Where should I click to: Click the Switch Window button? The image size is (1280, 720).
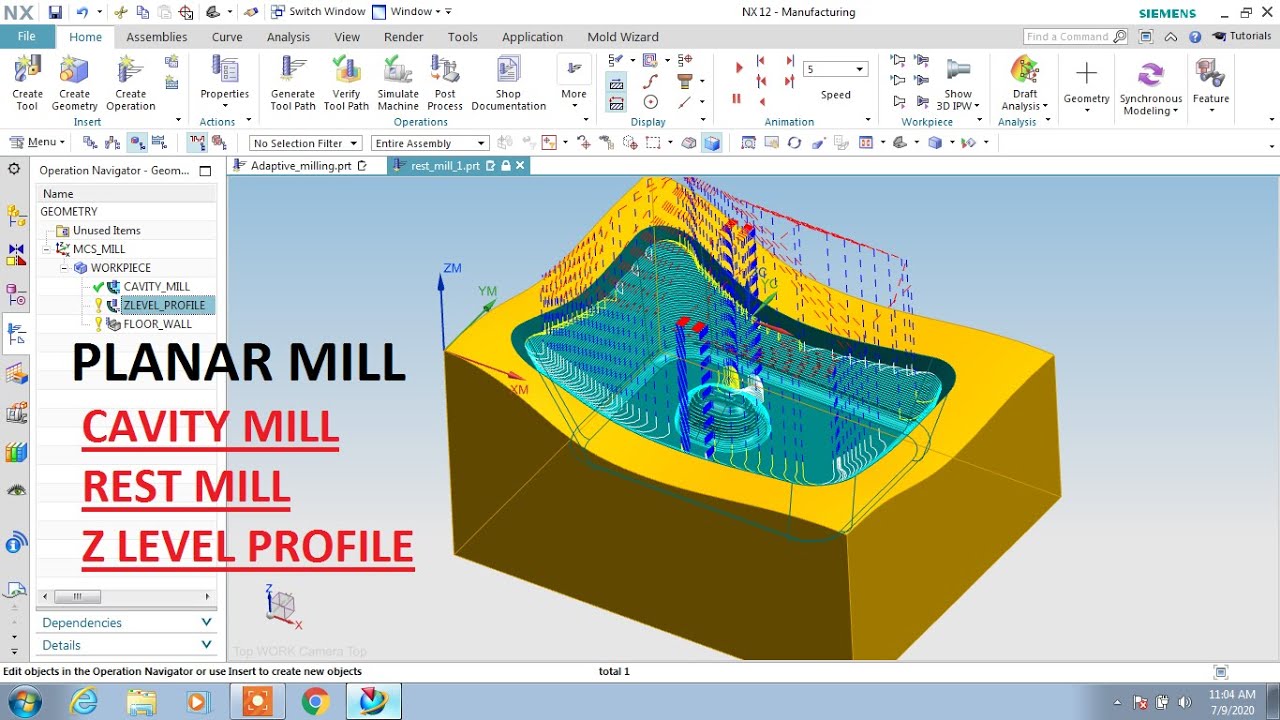coord(317,12)
